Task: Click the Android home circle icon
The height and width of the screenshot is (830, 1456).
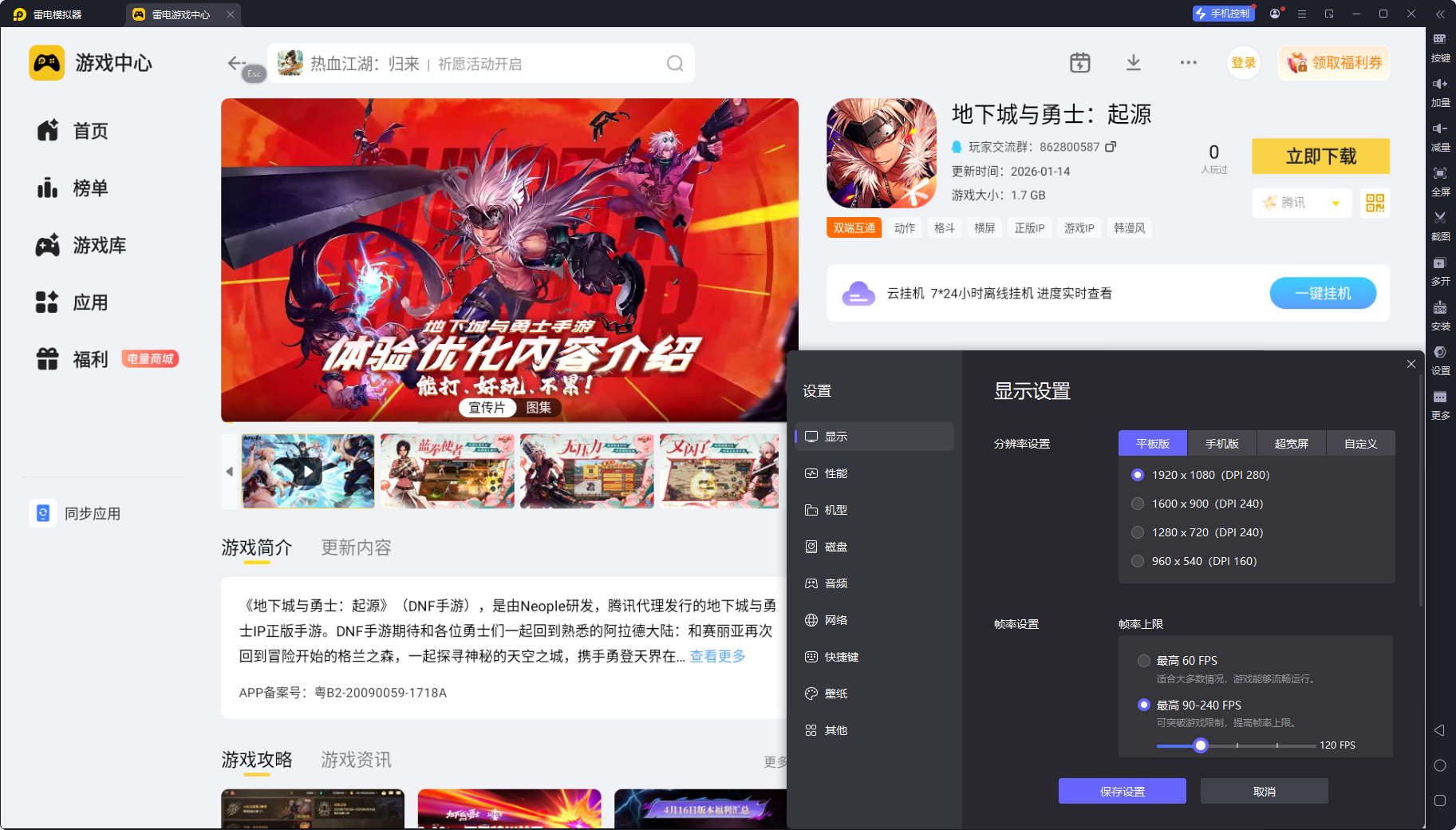Action: pyautogui.click(x=1440, y=765)
